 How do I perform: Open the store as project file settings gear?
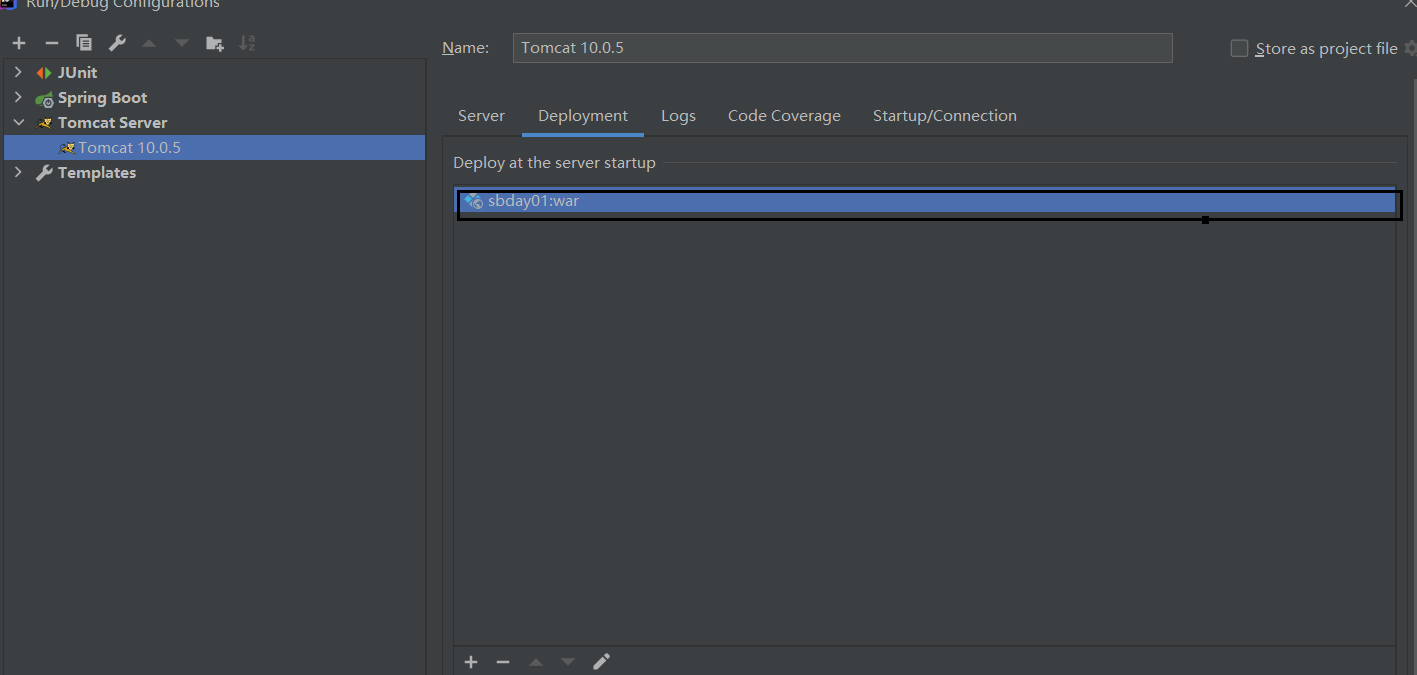1410,48
